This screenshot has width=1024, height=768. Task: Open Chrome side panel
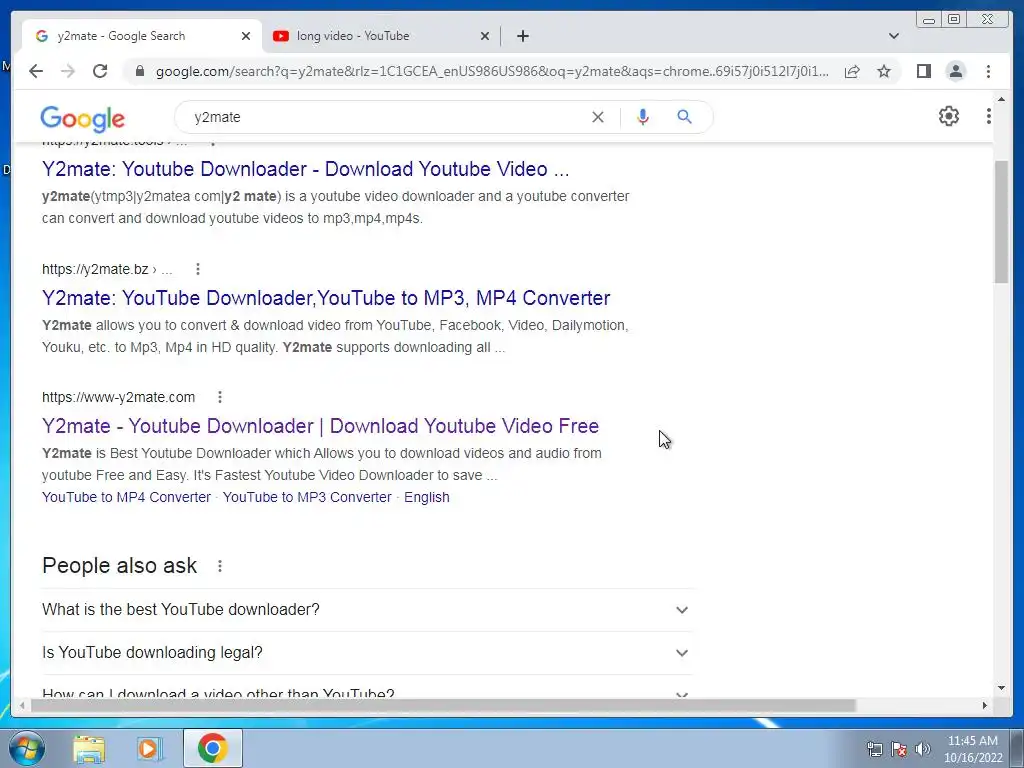pos(924,71)
